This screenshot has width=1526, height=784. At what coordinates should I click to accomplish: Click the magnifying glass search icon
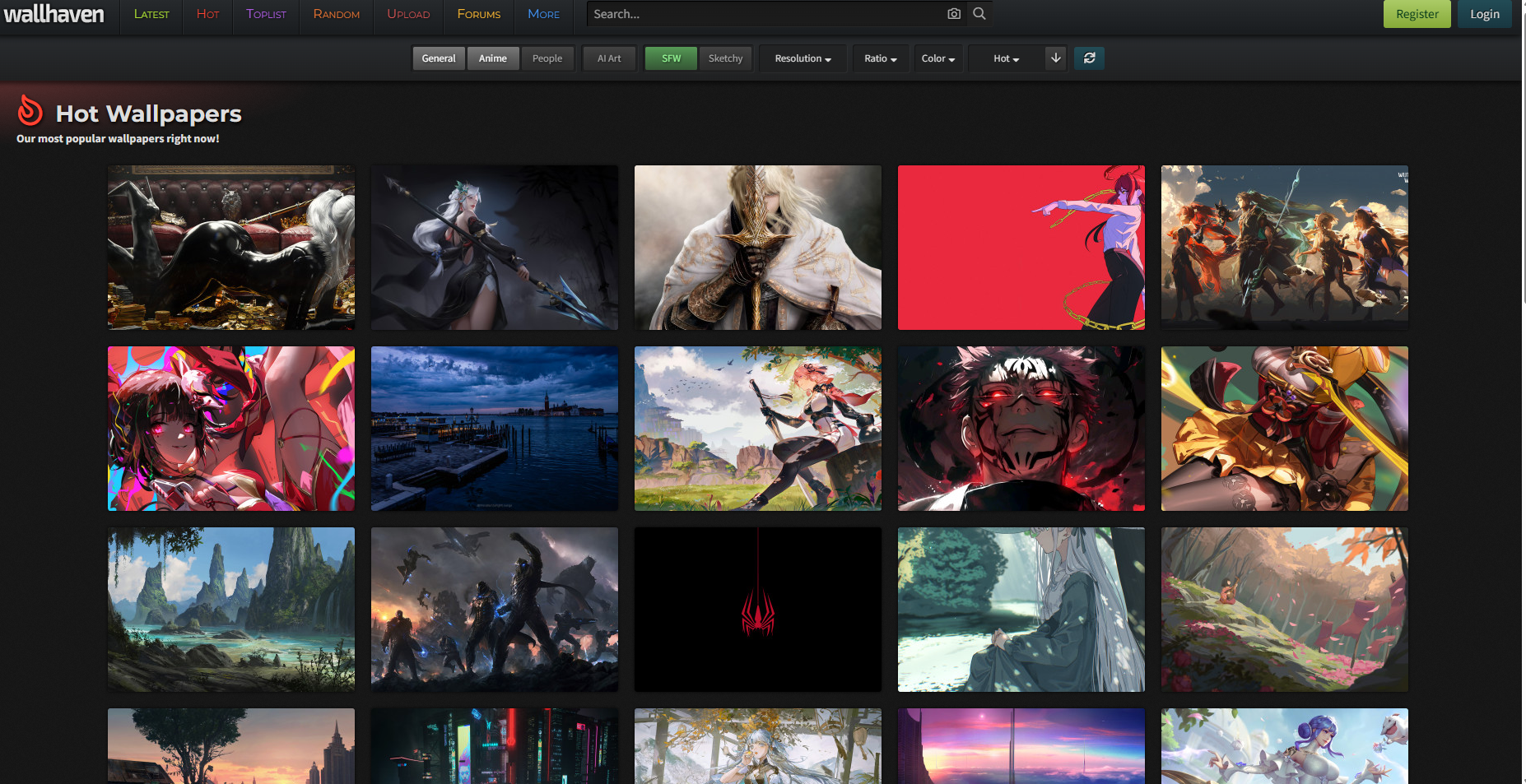pos(979,14)
